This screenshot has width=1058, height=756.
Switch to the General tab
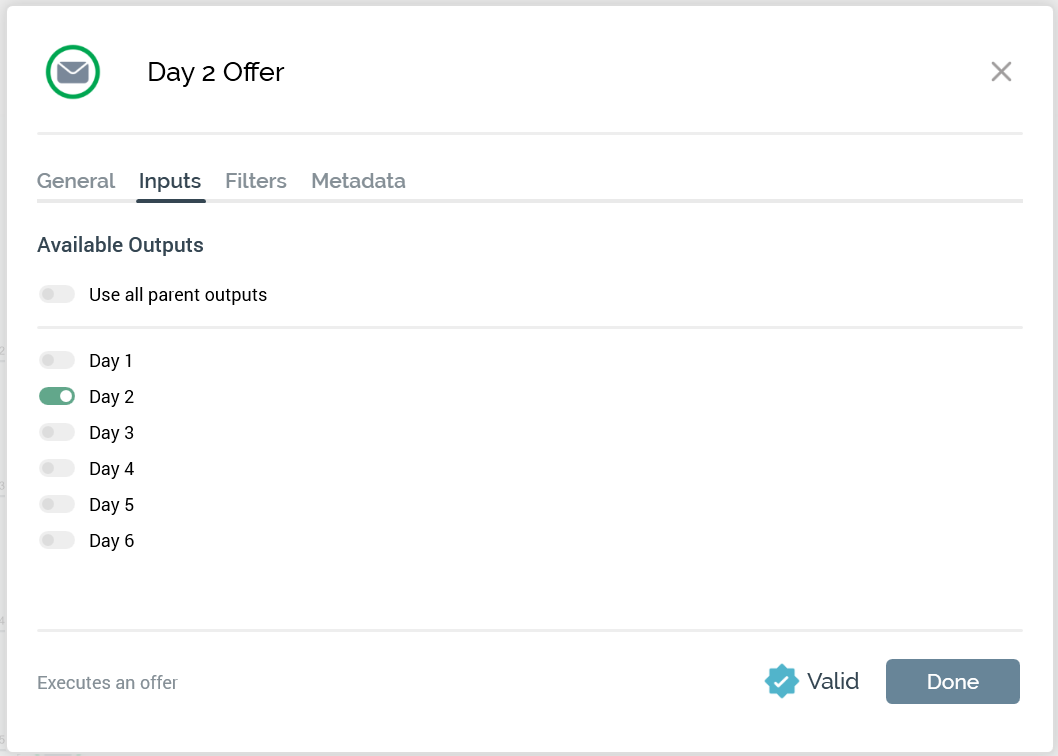pyautogui.click(x=76, y=181)
